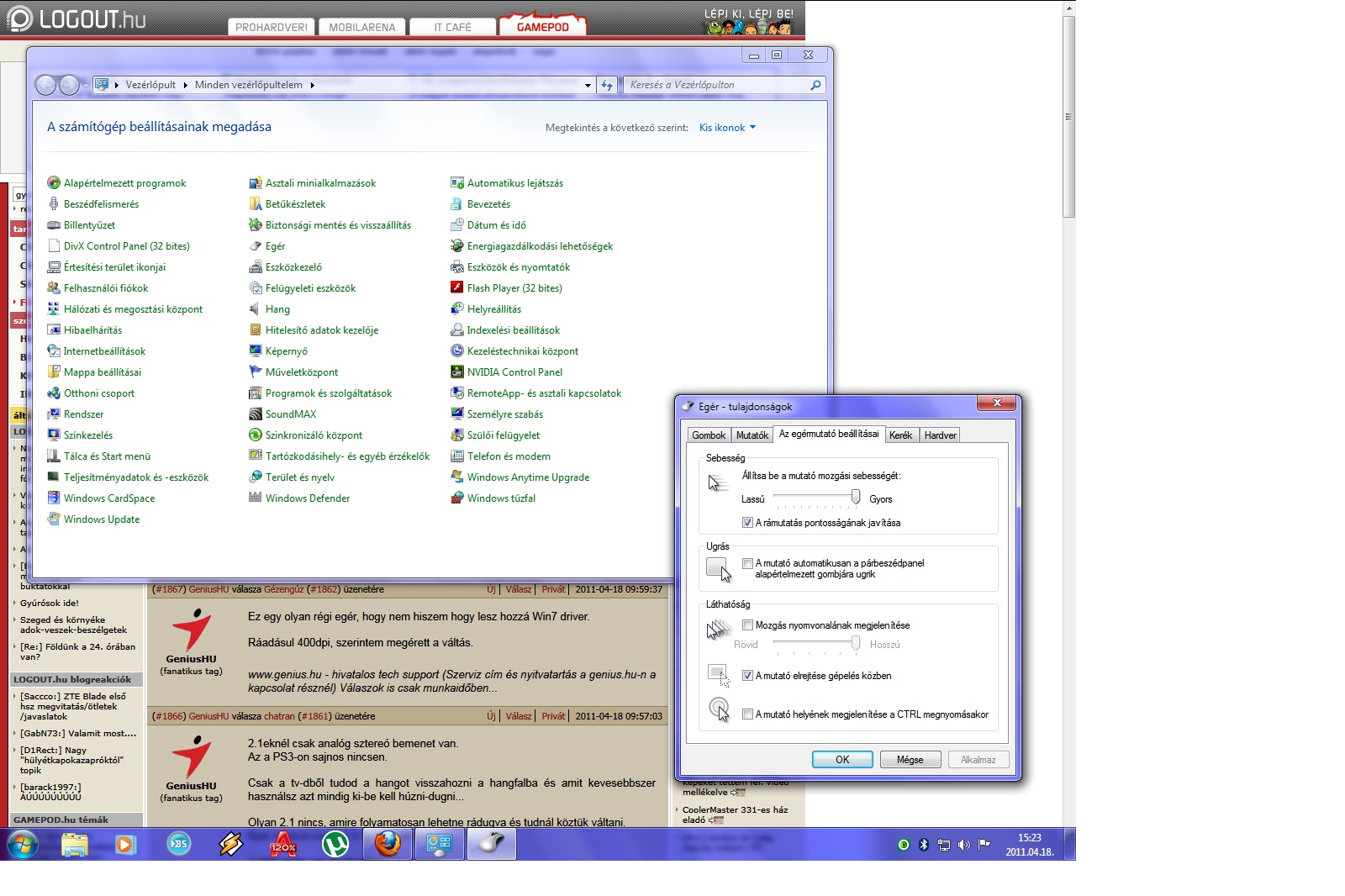Expand the arrow after 'Minden vezérlőpultelem' breadcrumb
1345x896 pixels.
pyautogui.click(x=312, y=85)
